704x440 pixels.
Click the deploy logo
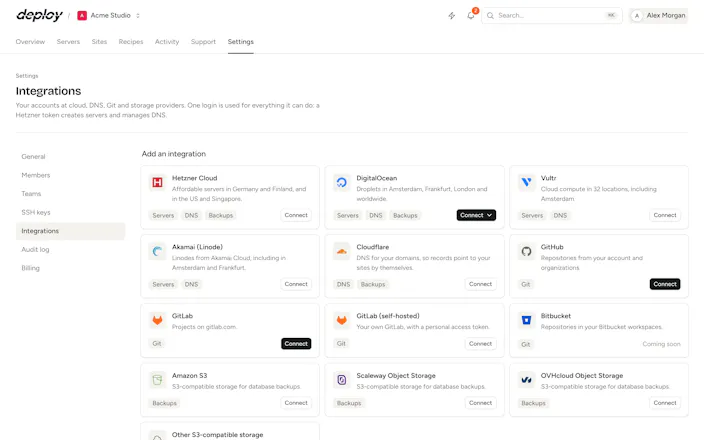[40, 15]
